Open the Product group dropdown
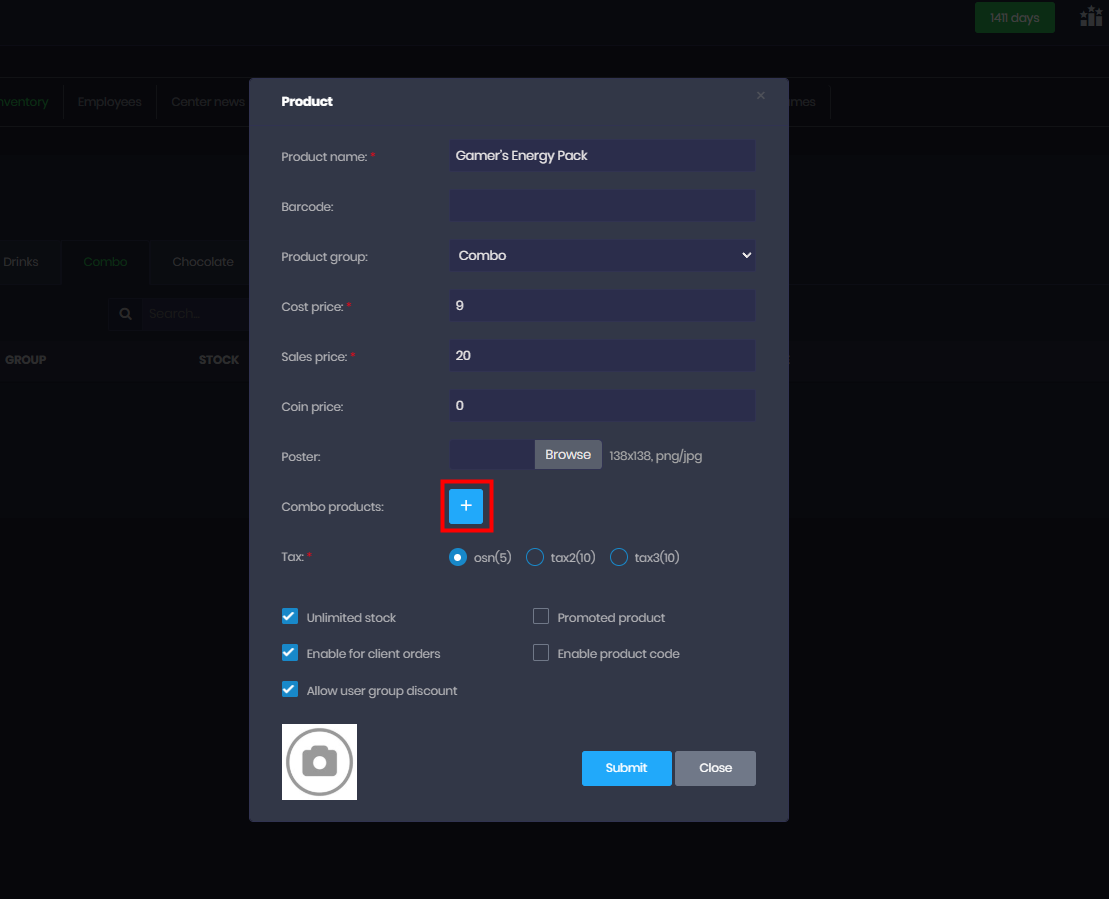This screenshot has height=899, width=1109. click(602, 256)
